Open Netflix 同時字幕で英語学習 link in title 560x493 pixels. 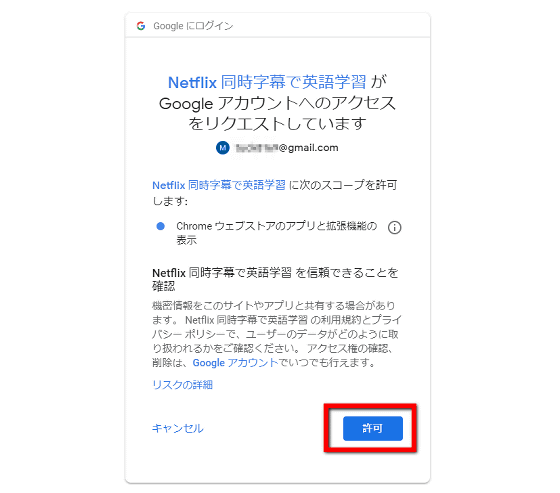[x=267, y=83]
